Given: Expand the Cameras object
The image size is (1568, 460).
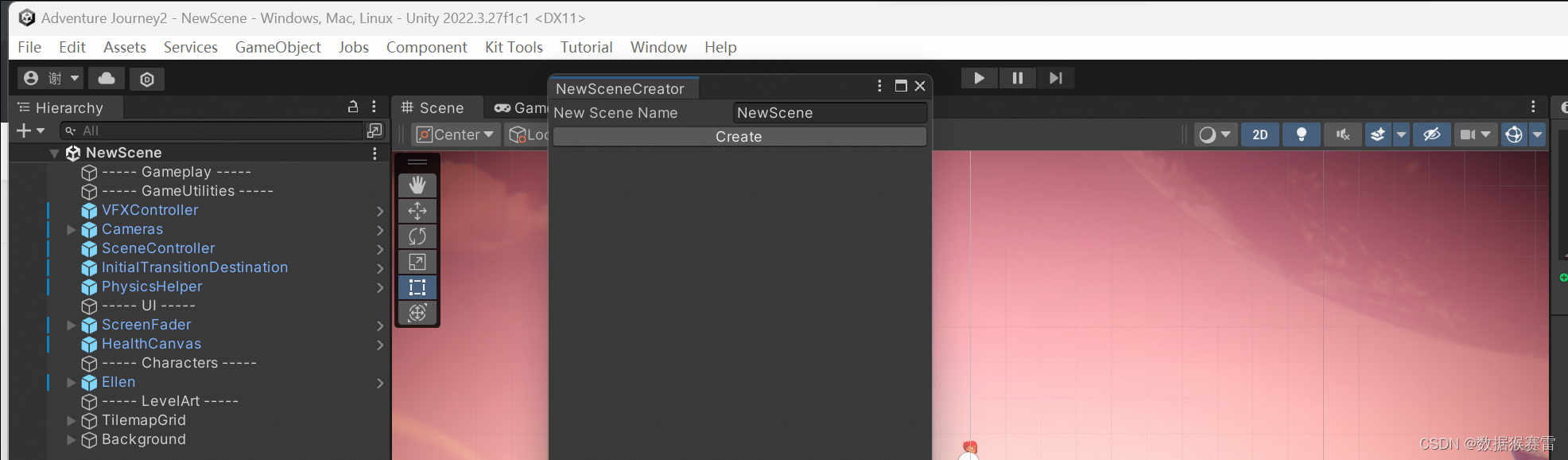Looking at the screenshot, I should [71, 230].
